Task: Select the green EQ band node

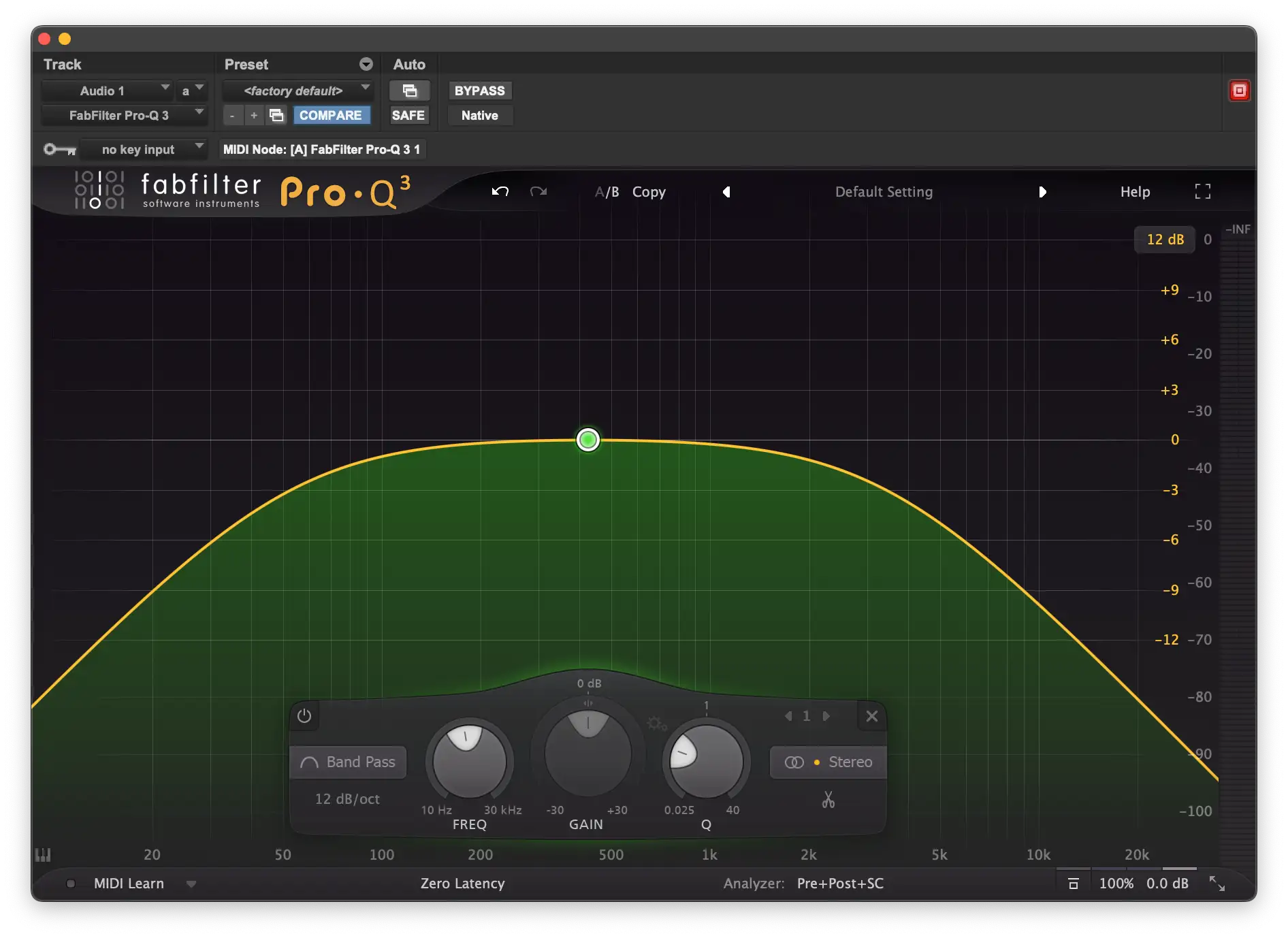Action: tap(587, 440)
